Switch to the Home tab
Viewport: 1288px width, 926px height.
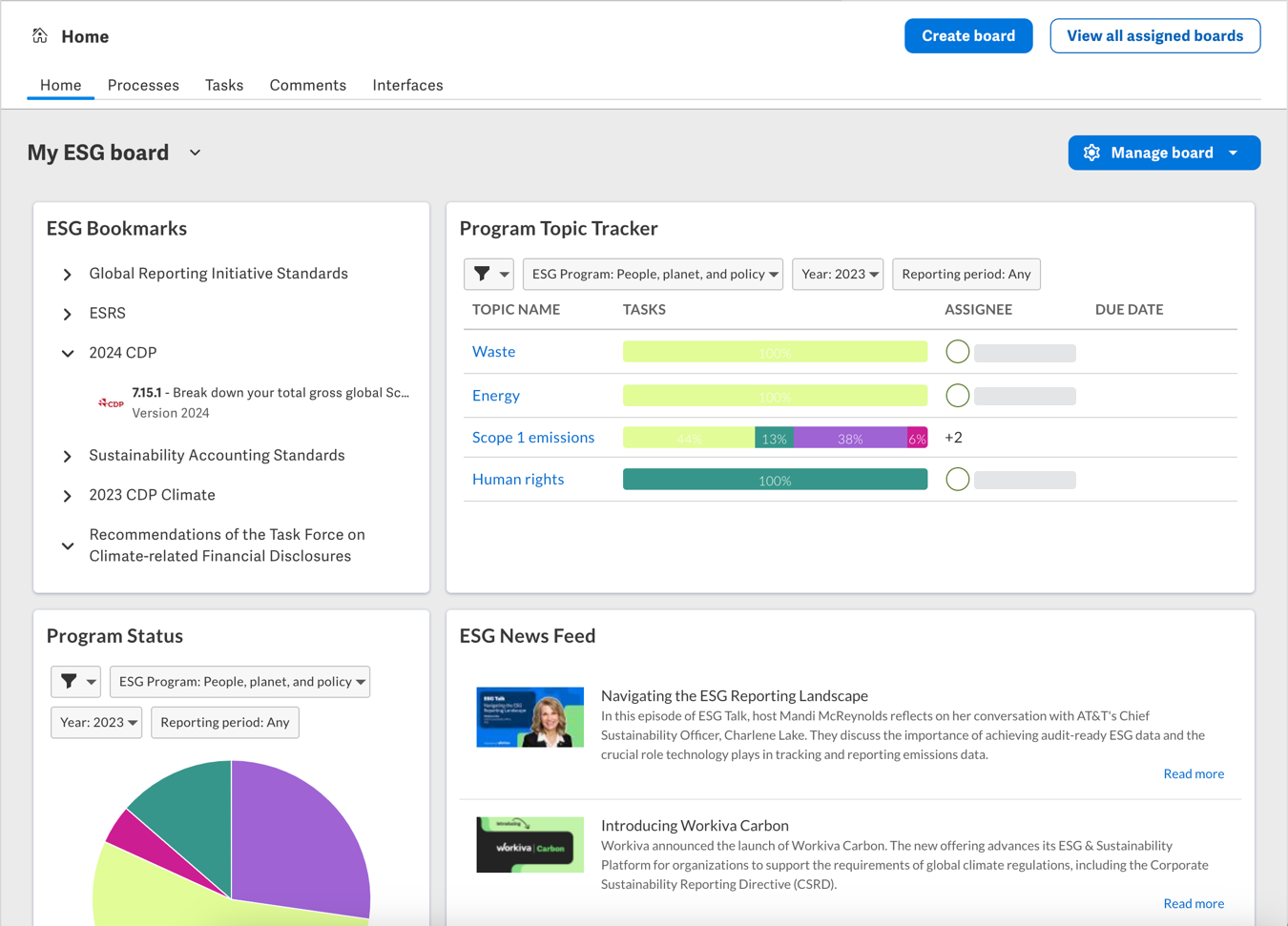tap(60, 85)
